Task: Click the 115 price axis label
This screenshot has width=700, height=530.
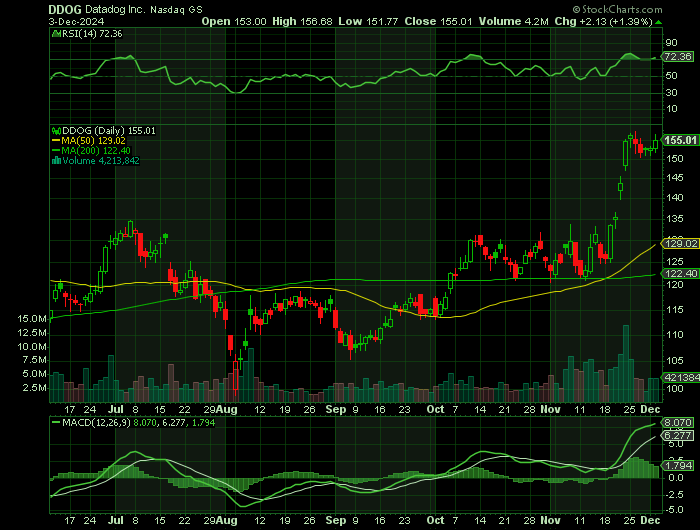Action: (x=674, y=309)
